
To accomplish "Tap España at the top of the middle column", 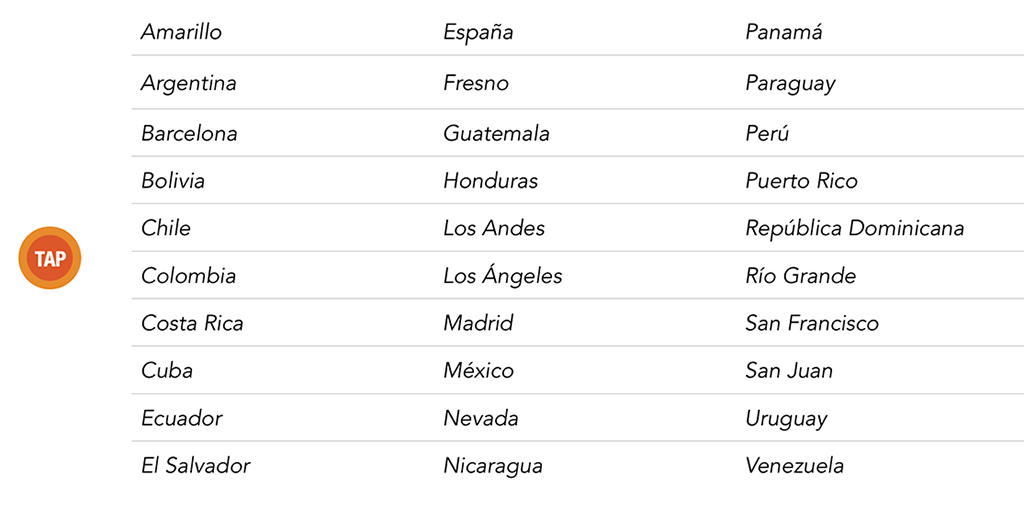I will (x=478, y=32).
